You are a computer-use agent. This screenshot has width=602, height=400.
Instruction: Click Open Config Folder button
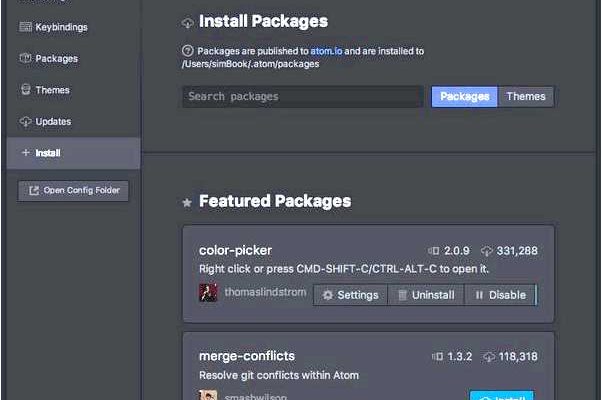(x=73, y=190)
